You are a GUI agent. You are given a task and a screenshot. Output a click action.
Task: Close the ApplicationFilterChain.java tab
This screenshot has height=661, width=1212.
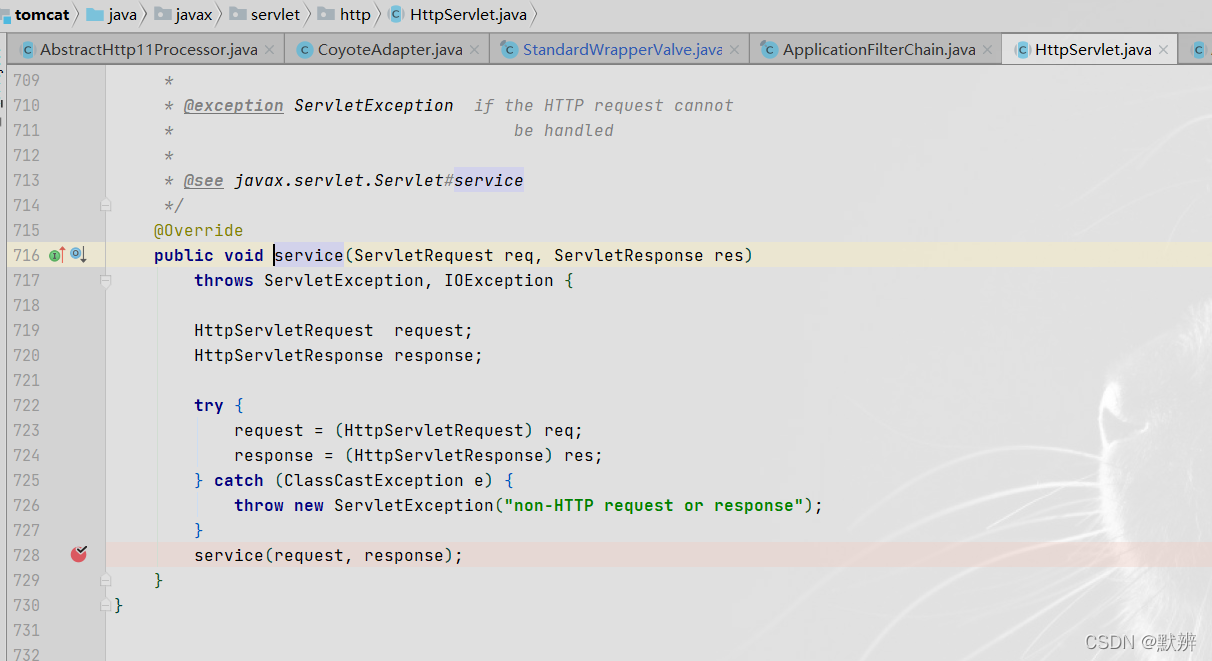(x=988, y=50)
